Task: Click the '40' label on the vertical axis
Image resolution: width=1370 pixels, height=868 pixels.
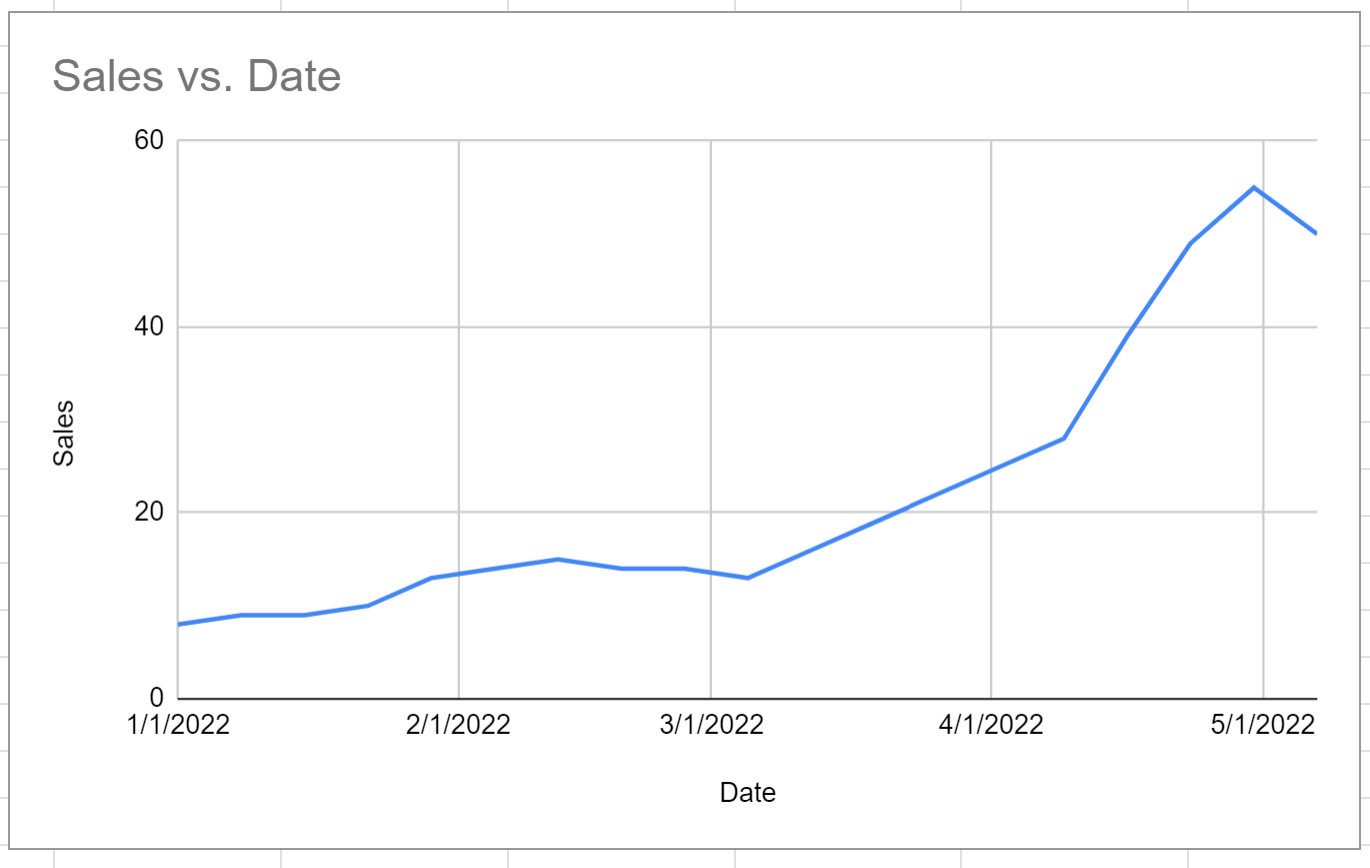Action: [x=149, y=327]
